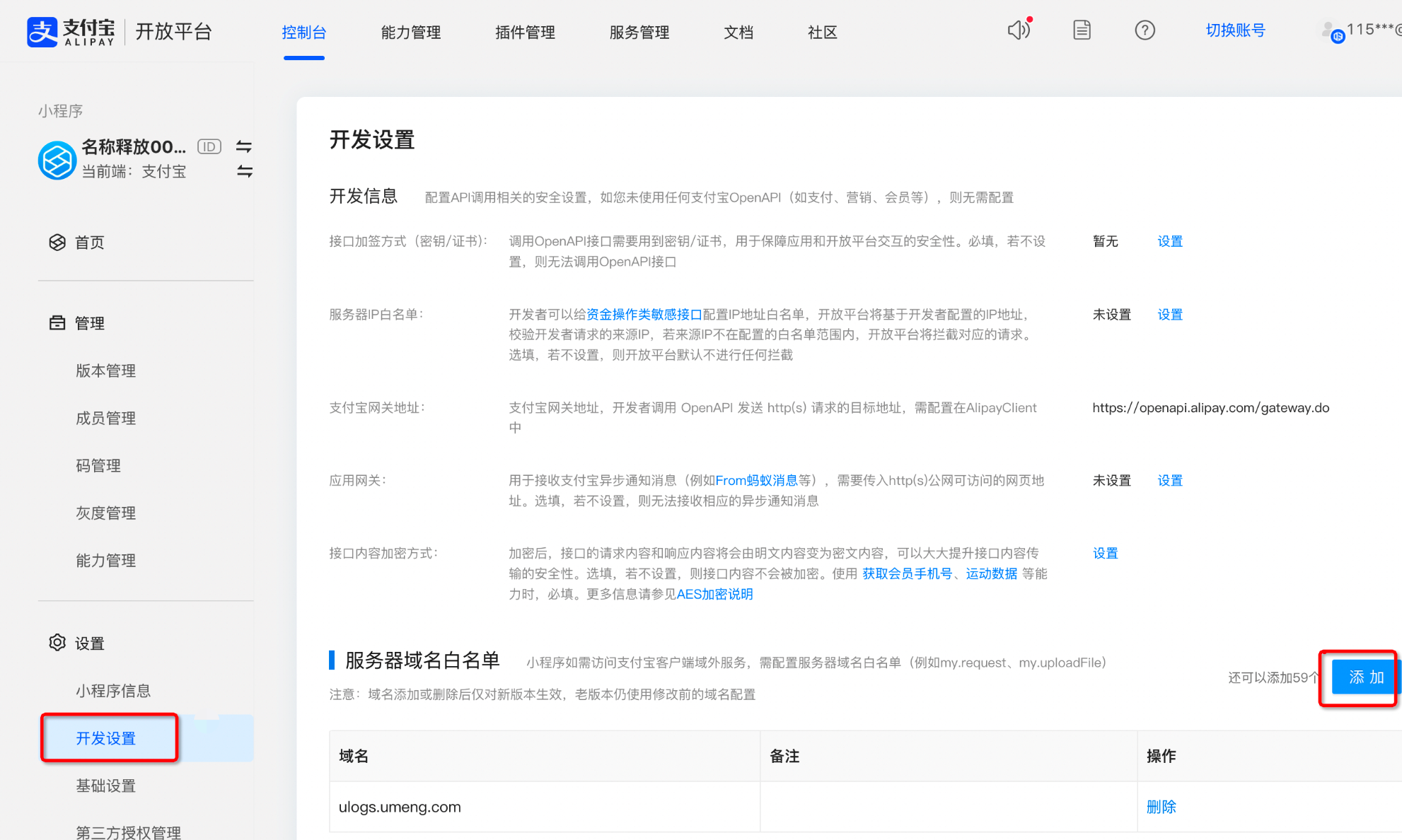Click 切换账号 in the header
The image size is (1402, 840).
pyautogui.click(x=1235, y=30)
